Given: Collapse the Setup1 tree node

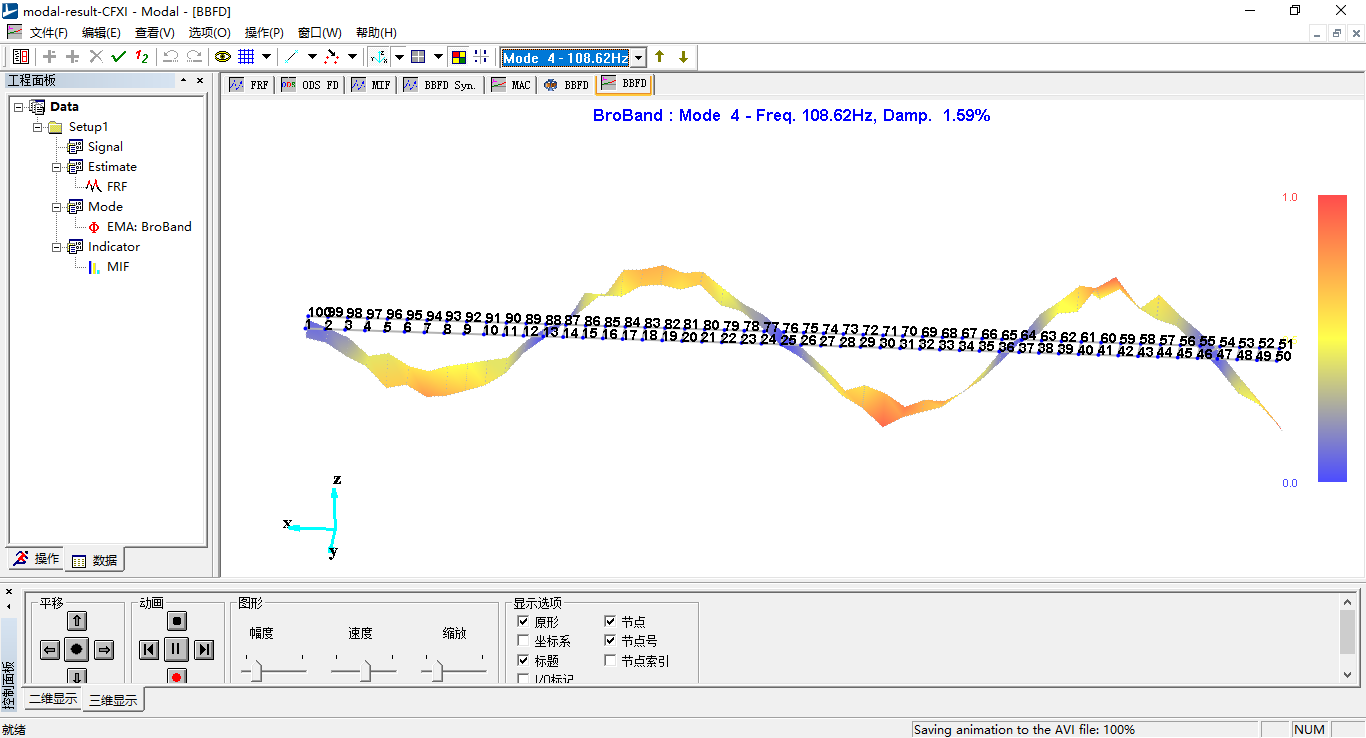Looking at the screenshot, I should click(x=38, y=127).
